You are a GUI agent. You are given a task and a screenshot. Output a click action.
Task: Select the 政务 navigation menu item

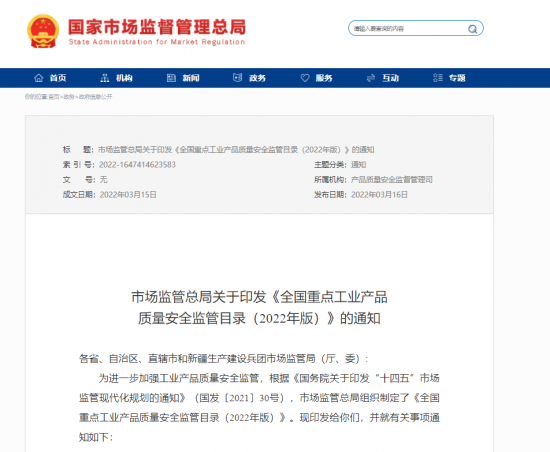(x=257, y=78)
